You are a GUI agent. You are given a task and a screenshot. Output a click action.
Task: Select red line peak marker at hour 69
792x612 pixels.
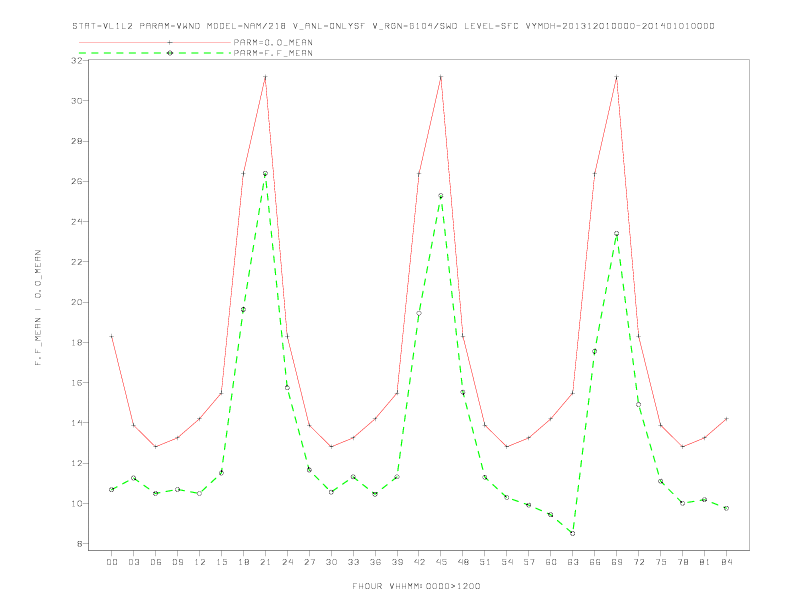pyautogui.click(x=617, y=77)
